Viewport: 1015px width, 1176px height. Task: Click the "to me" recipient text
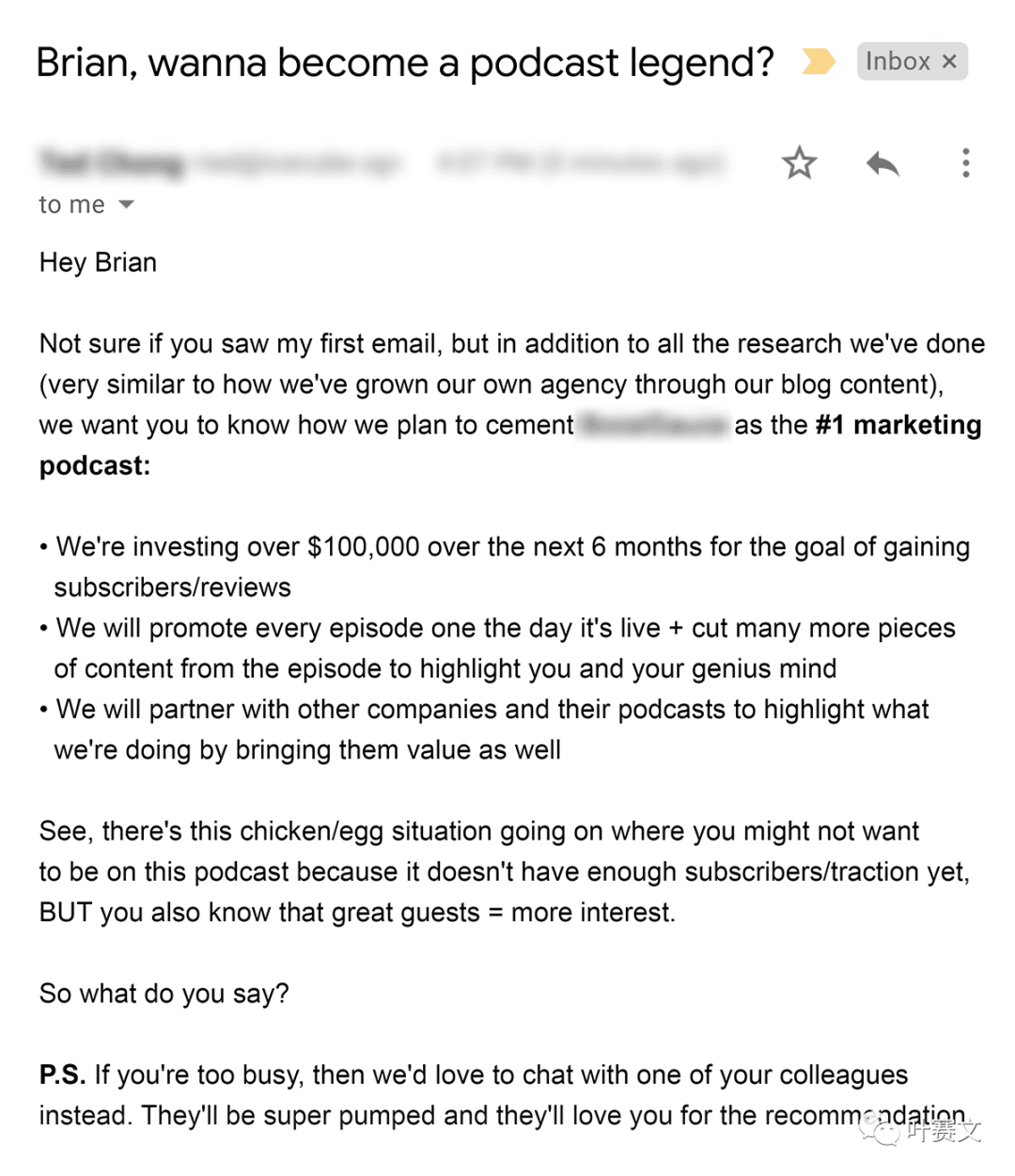(x=71, y=205)
